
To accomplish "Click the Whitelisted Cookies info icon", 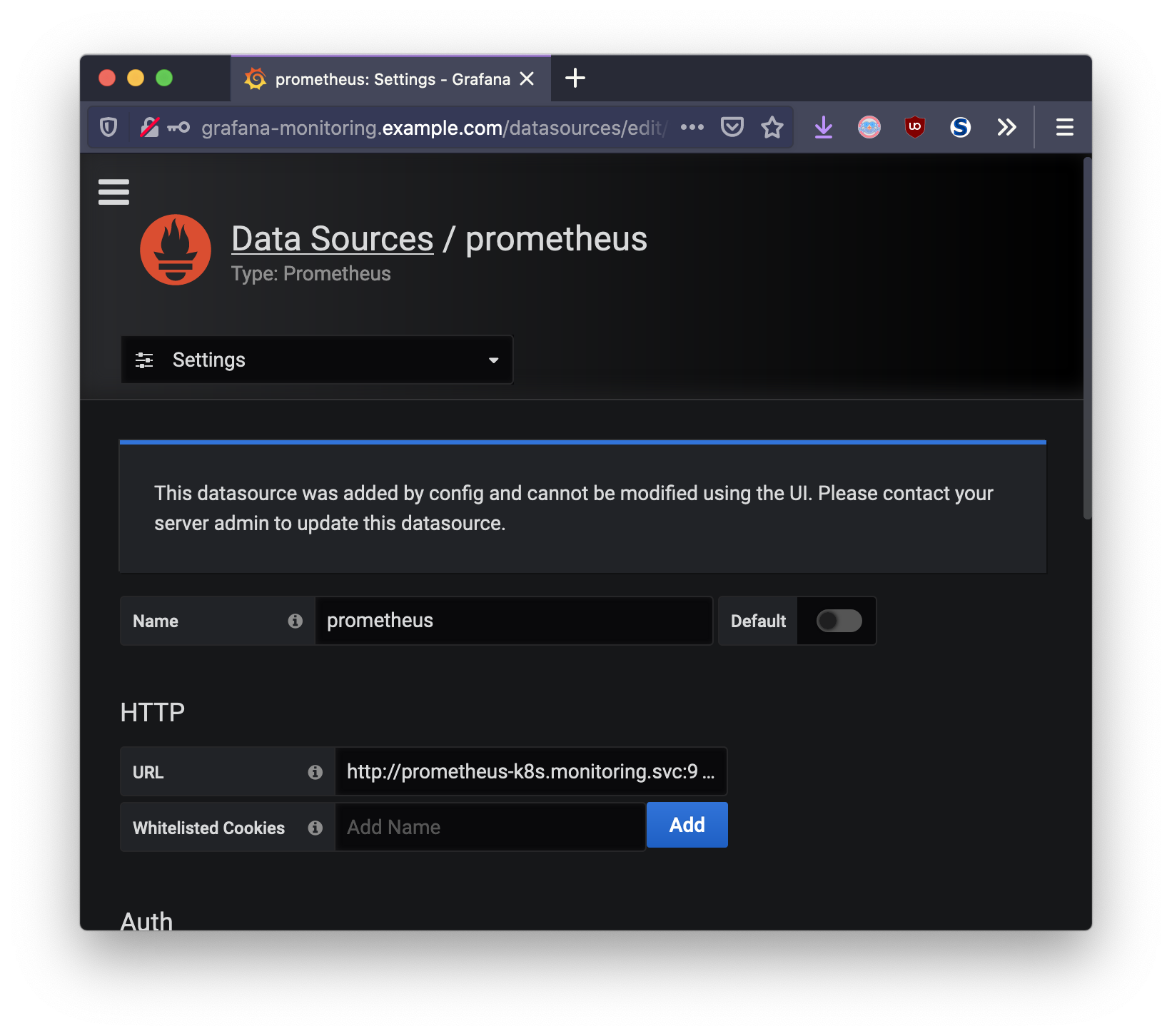I will tap(315, 828).
